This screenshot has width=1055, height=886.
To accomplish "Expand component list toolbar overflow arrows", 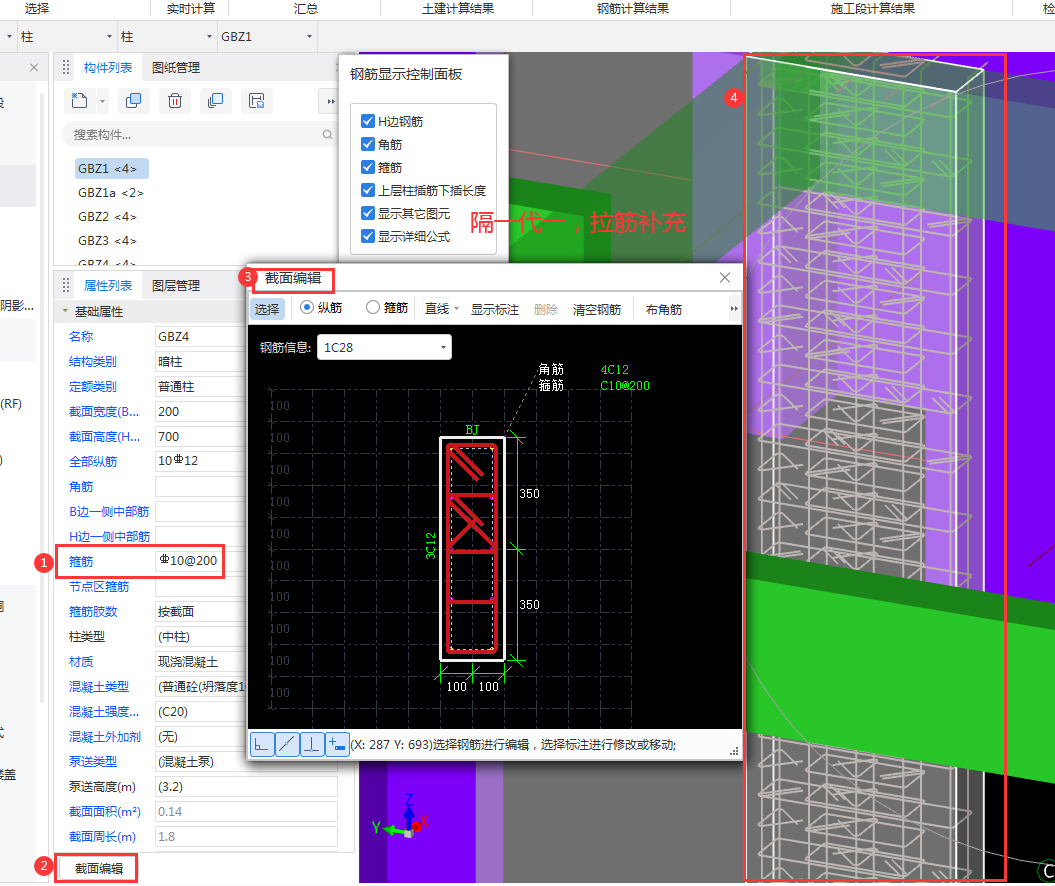I will 330,102.
